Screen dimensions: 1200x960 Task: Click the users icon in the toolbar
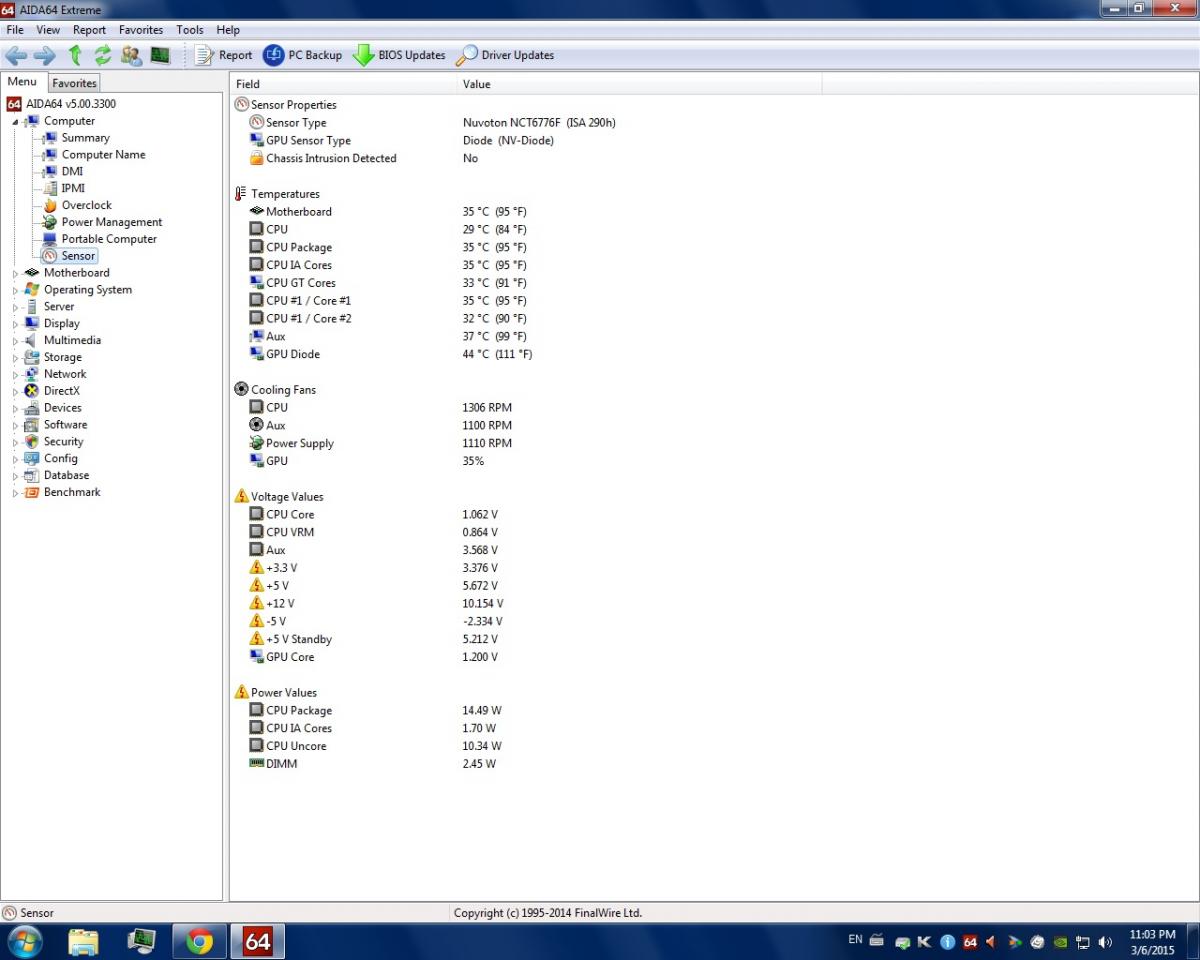click(131, 56)
